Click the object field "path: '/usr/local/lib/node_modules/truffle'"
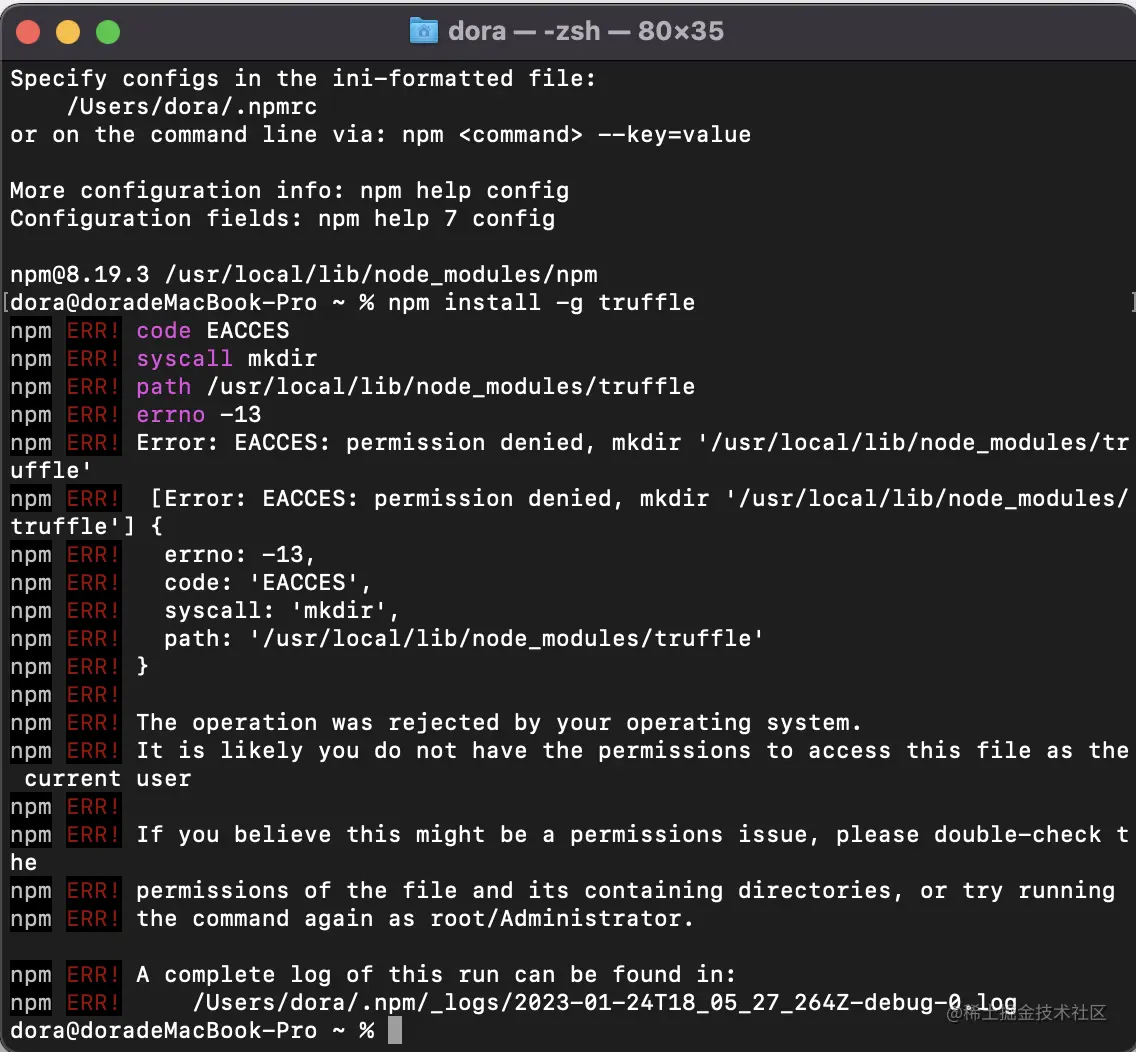The height and width of the screenshot is (1052, 1136). click(x=464, y=638)
